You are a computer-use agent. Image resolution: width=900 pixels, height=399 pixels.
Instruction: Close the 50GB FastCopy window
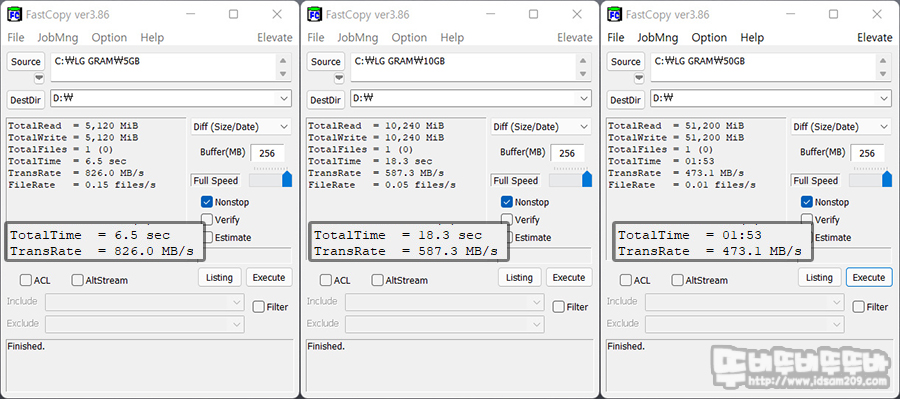pyautogui.click(x=878, y=14)
